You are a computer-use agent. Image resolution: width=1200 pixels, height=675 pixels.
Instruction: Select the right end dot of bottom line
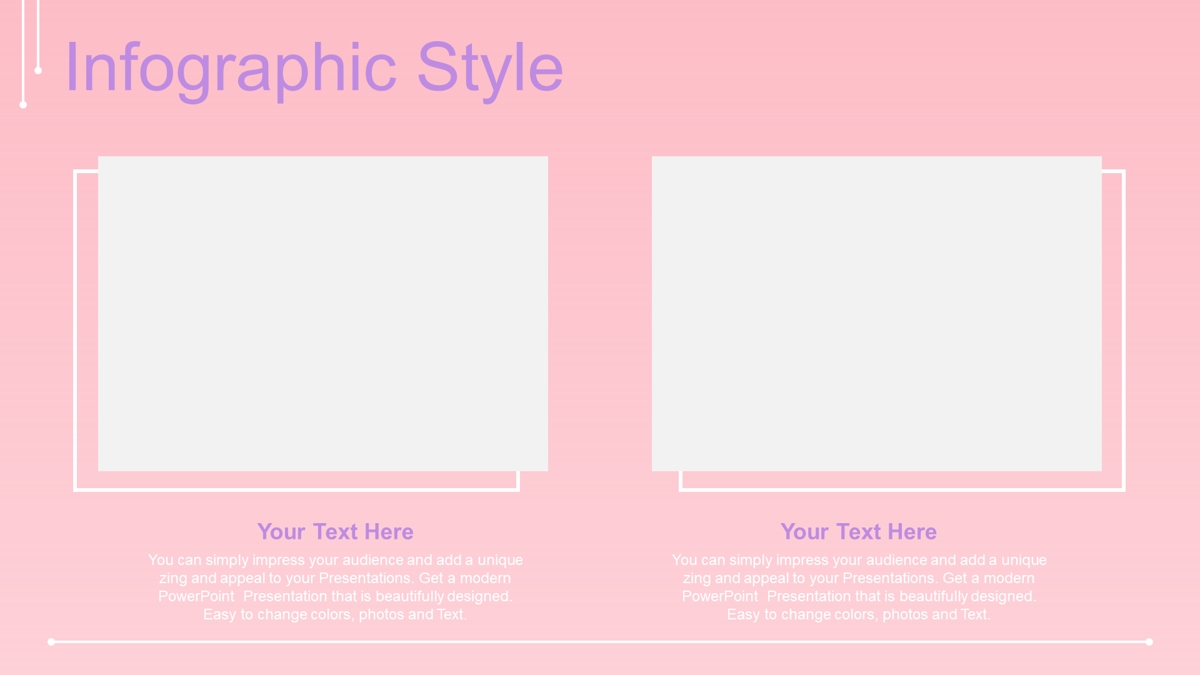coord(1149,642)
